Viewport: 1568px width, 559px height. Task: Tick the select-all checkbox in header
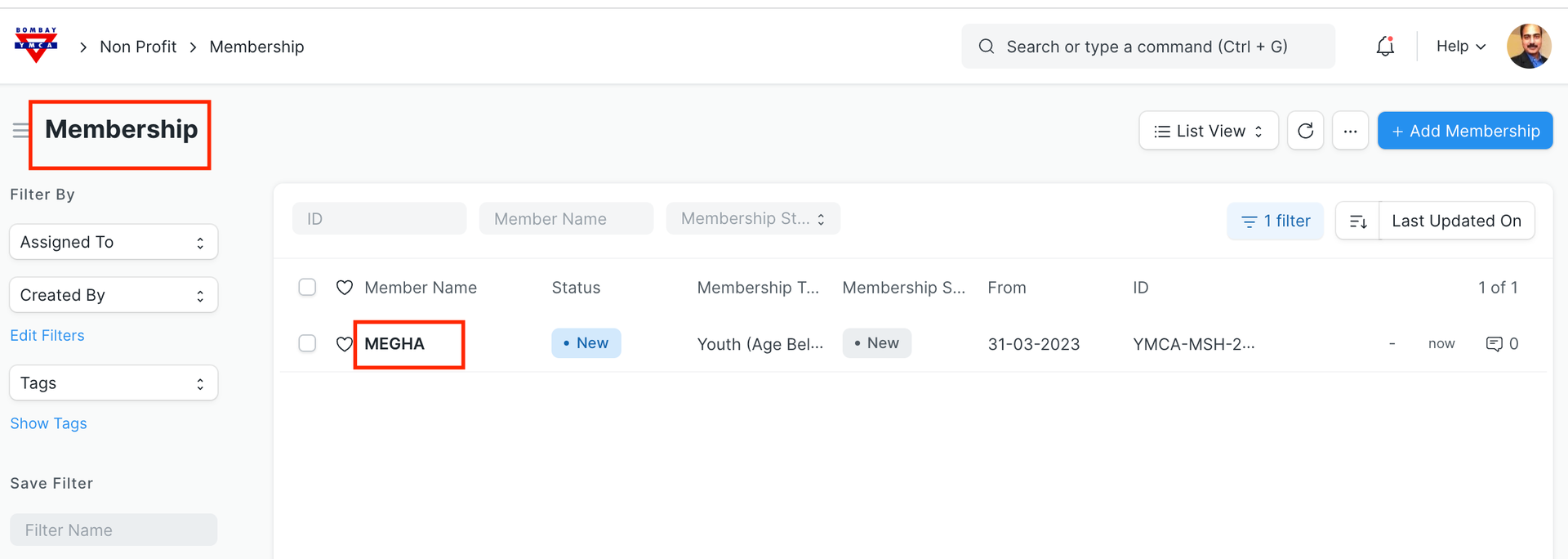(x=307, y=288)
